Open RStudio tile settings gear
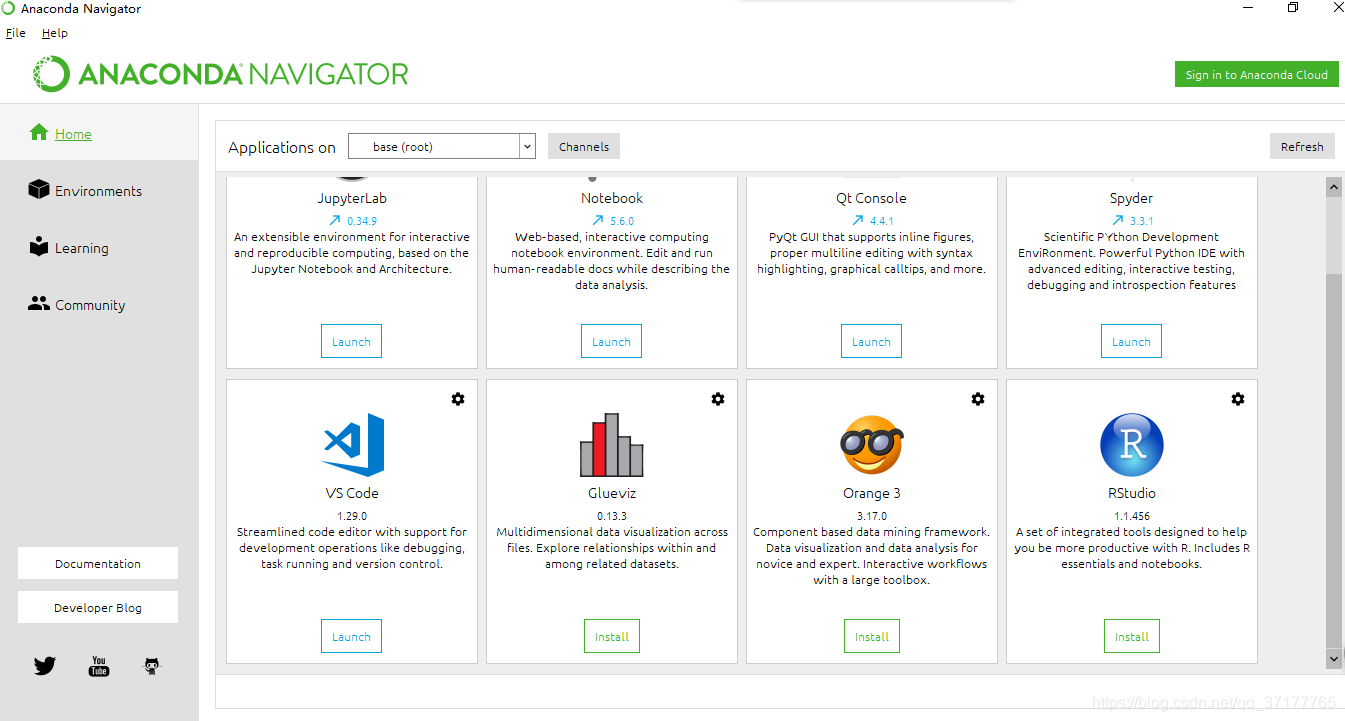This screenshot has width=1345, height=721. pos(1238,399)
